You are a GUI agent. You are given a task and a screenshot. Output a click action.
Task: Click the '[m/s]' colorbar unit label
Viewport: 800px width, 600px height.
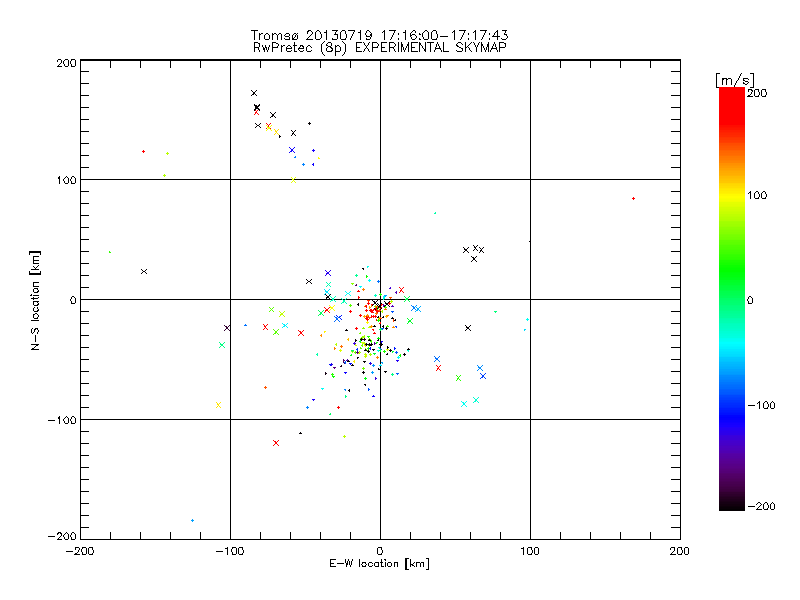[x=734, y=80]
